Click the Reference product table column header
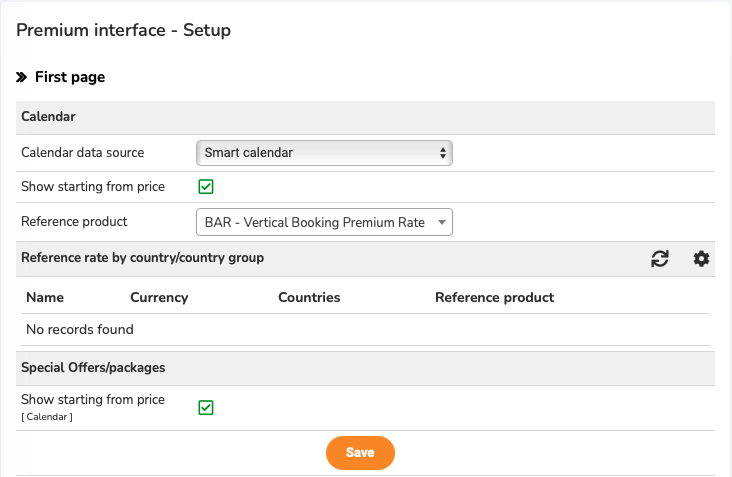 [x=494, y=297]
